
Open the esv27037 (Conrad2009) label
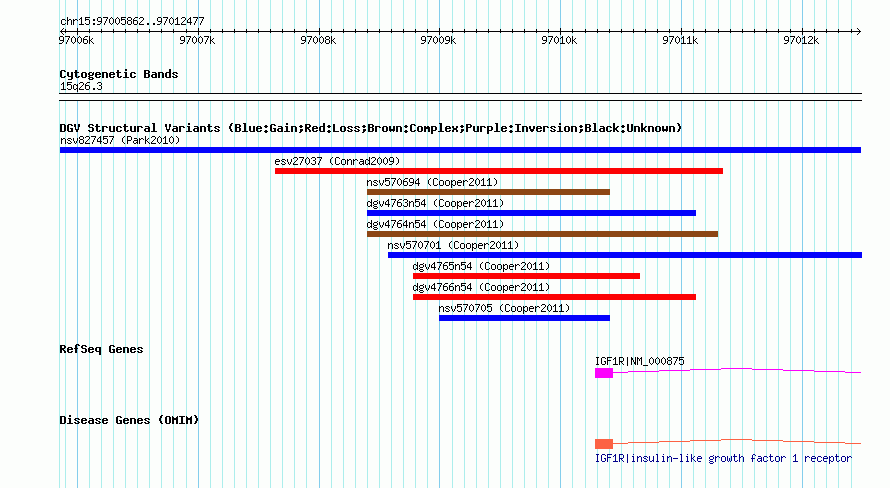337,161
